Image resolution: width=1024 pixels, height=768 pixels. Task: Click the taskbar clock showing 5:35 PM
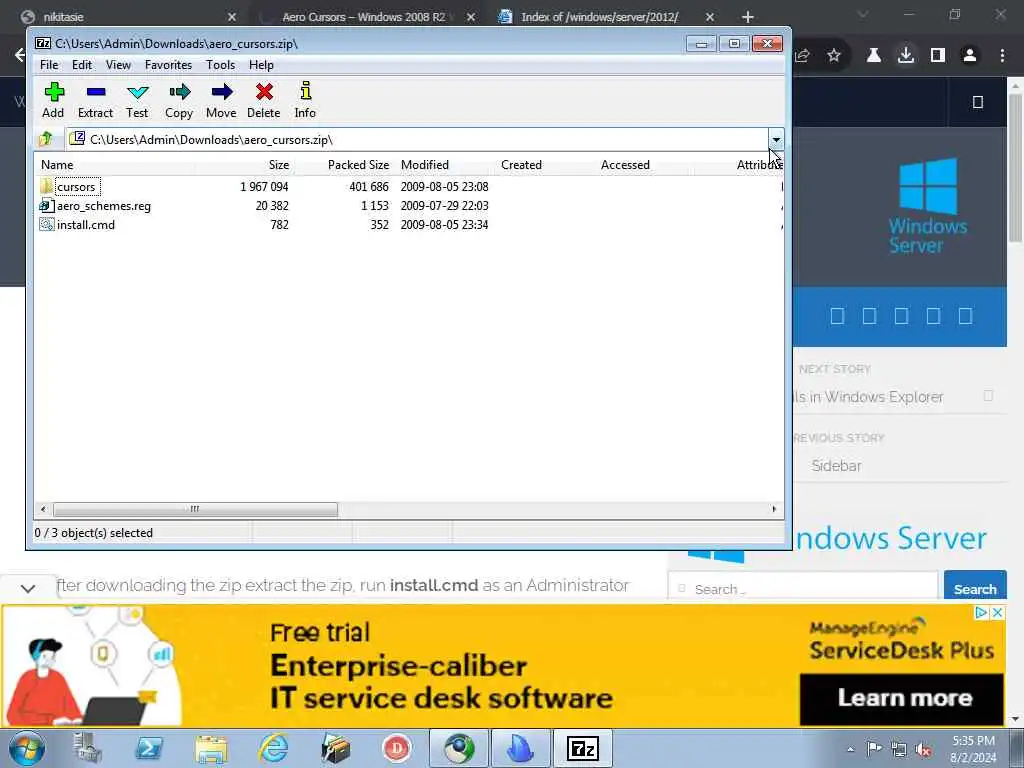coord(973,749)
